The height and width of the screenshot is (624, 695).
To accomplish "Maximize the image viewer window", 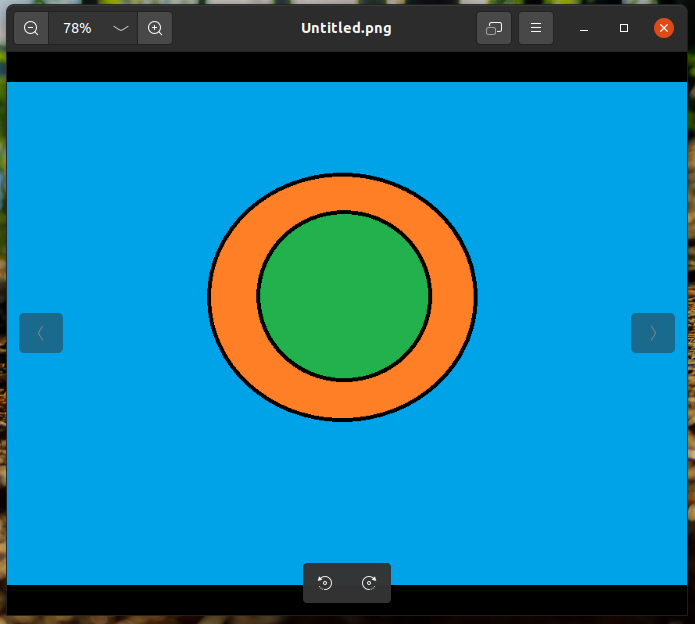I will pos(624,28).
